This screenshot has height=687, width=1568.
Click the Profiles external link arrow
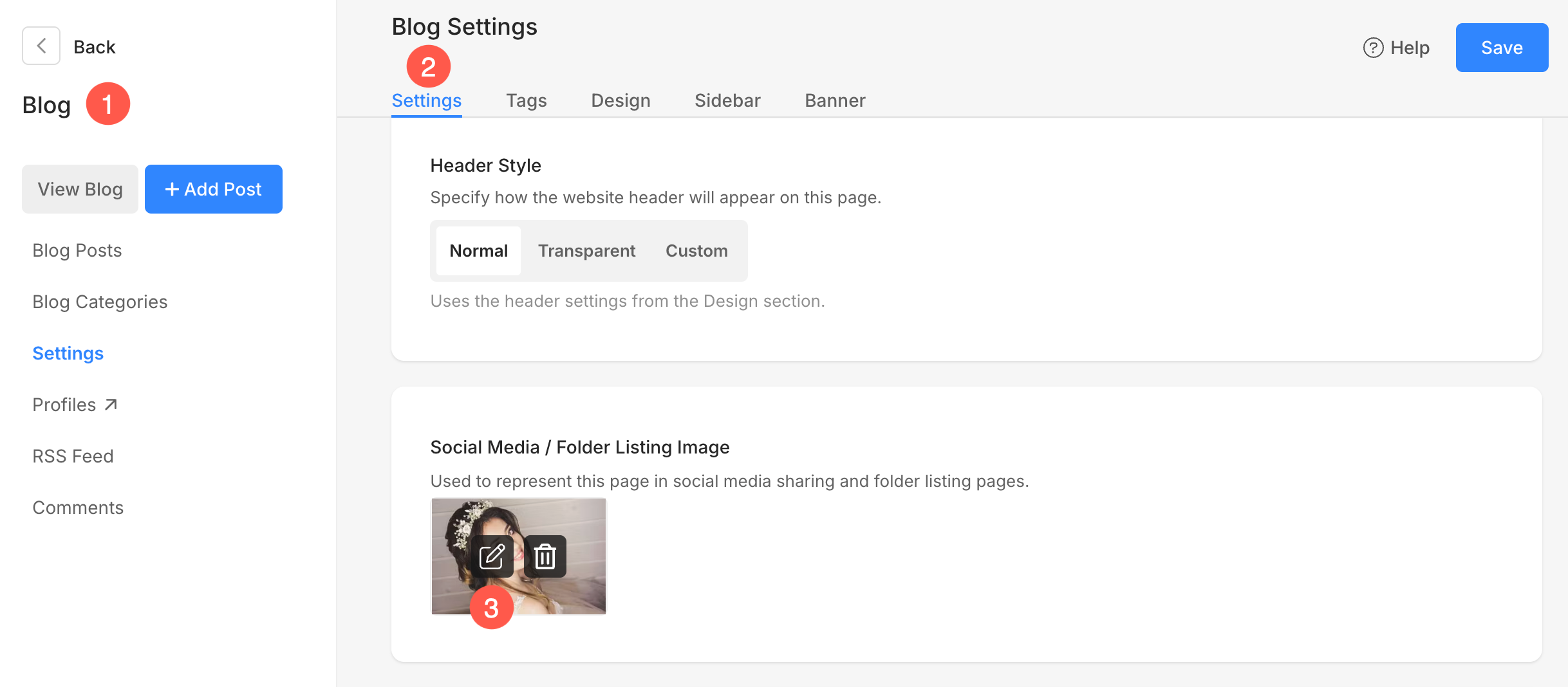tap(111, 405)
